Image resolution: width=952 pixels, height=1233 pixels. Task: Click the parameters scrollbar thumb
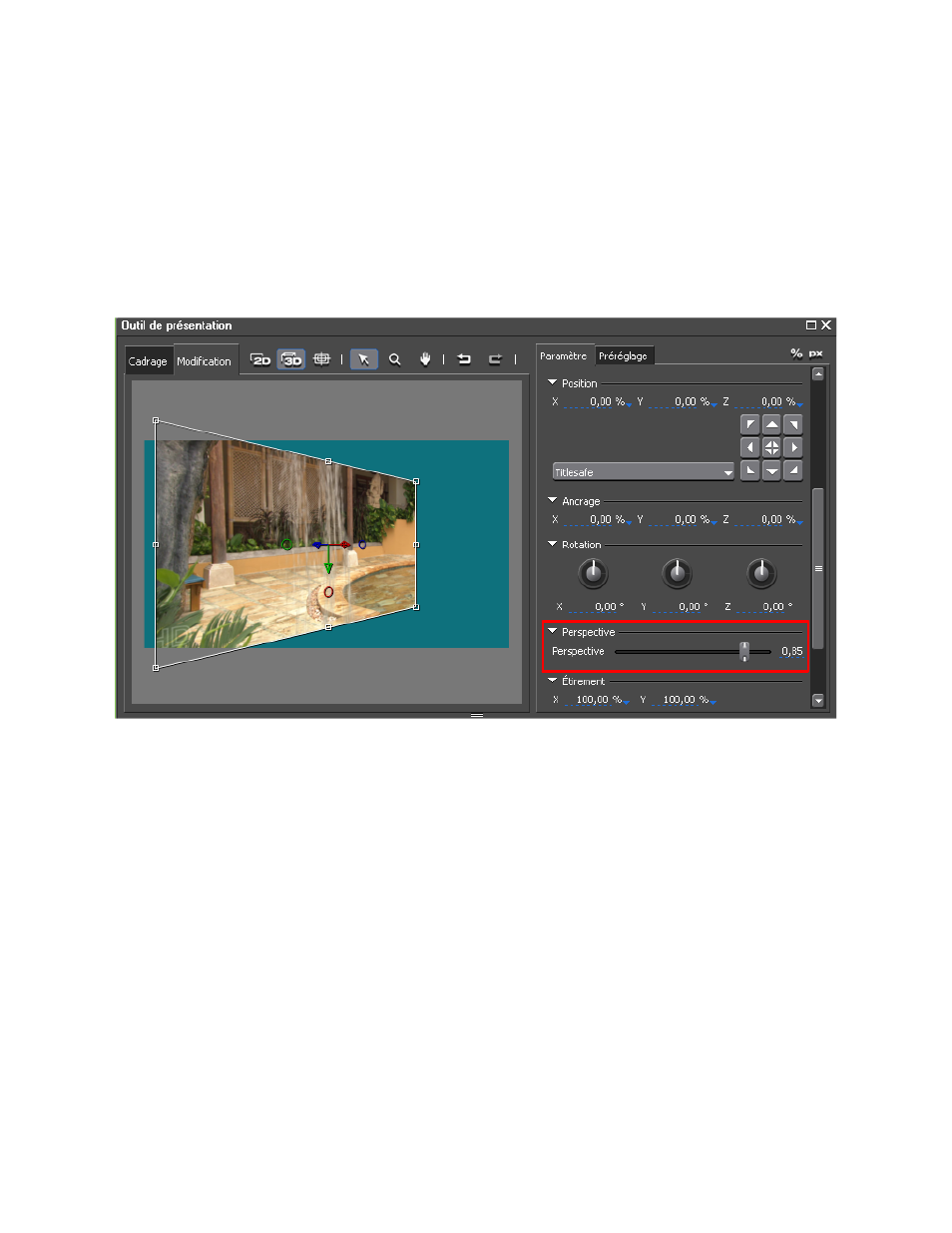coord(818,568)
